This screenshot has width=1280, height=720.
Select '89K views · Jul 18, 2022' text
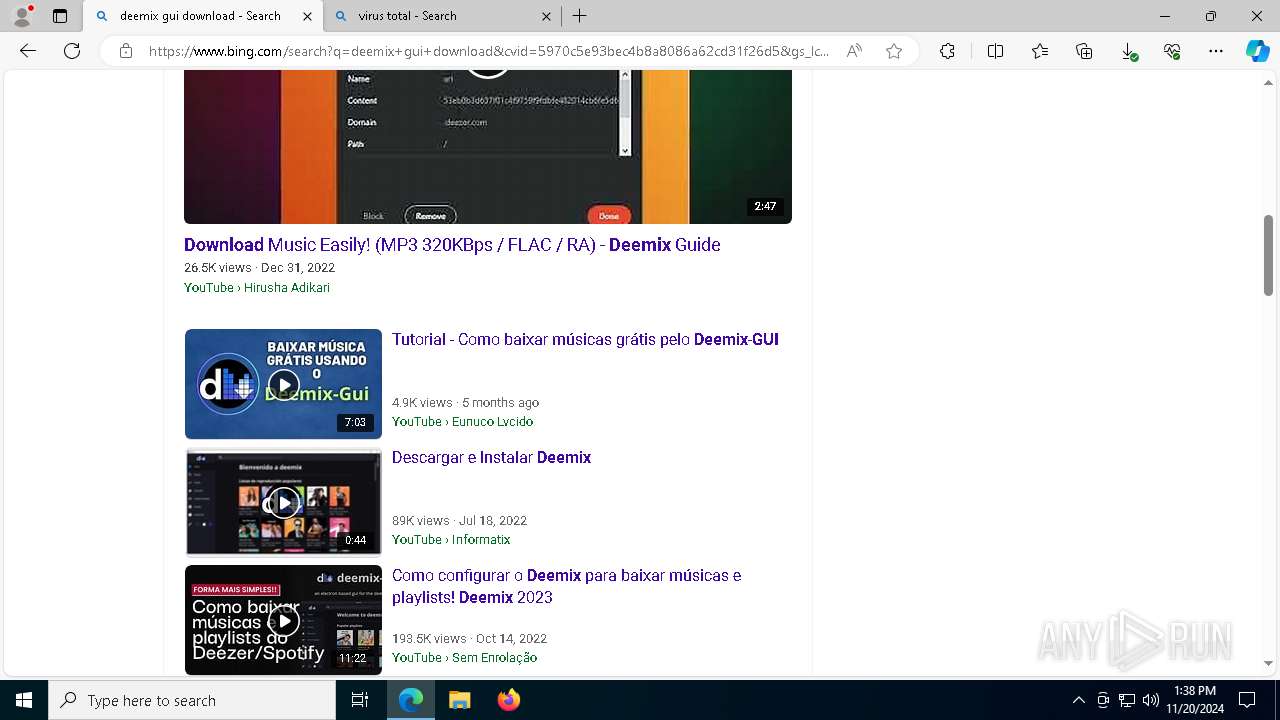(x=459, y=521)
